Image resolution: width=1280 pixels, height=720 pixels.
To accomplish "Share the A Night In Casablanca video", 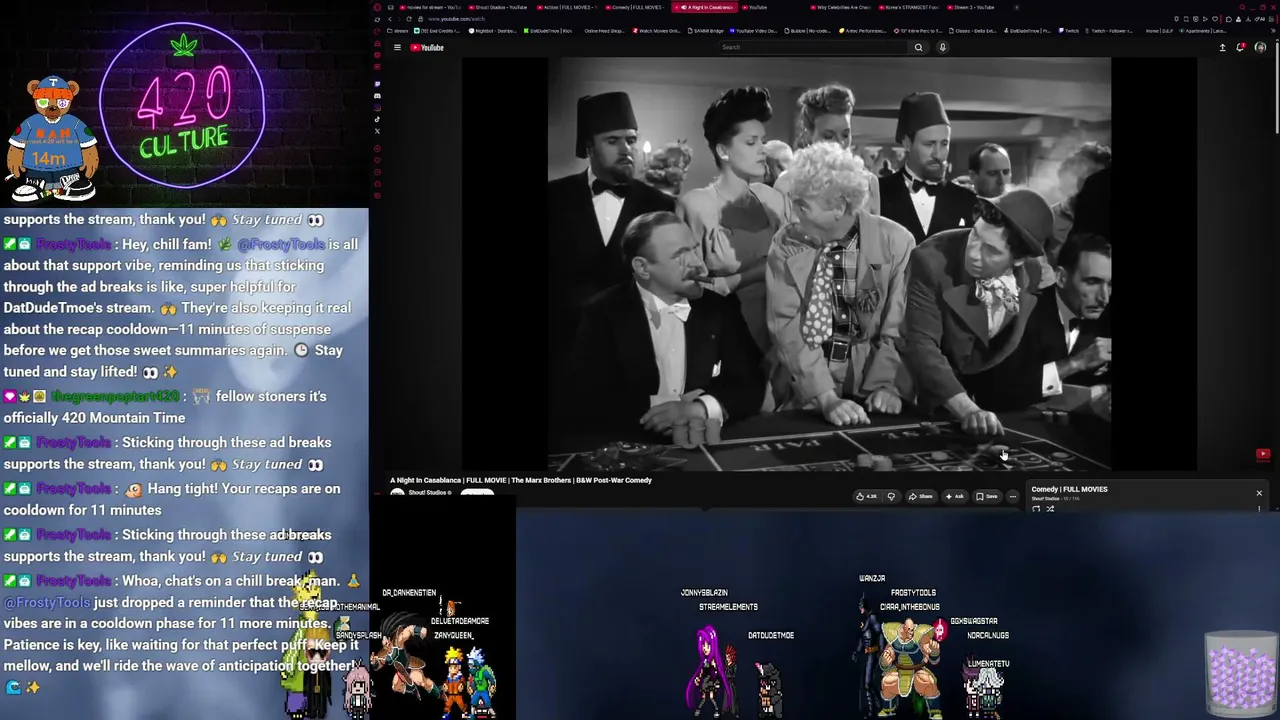I will [921, 496].
